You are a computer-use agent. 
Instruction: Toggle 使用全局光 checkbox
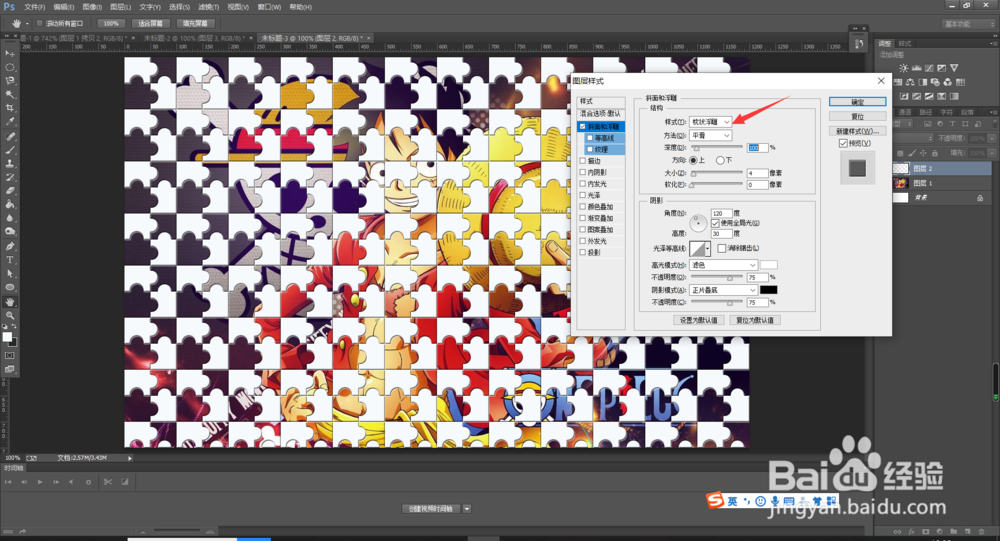[715, 223]
